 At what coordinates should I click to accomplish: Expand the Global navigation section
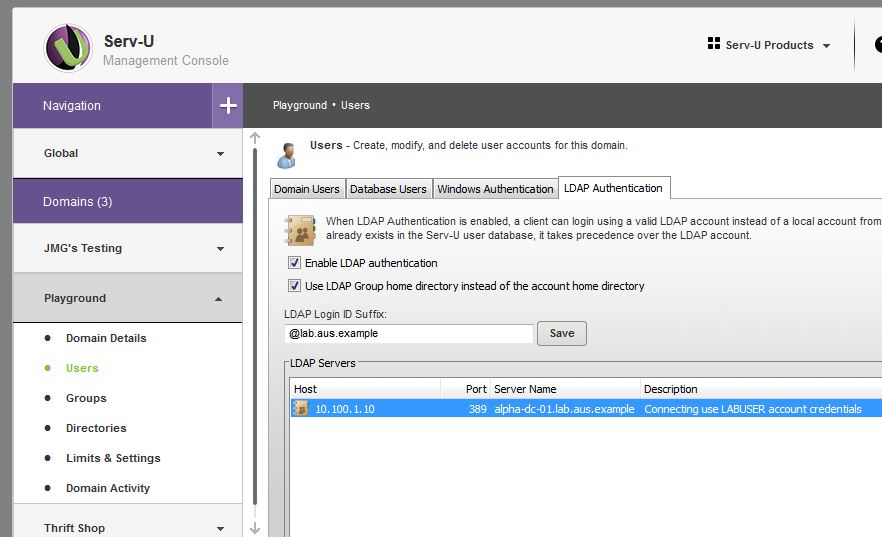(x=128, y=154)
